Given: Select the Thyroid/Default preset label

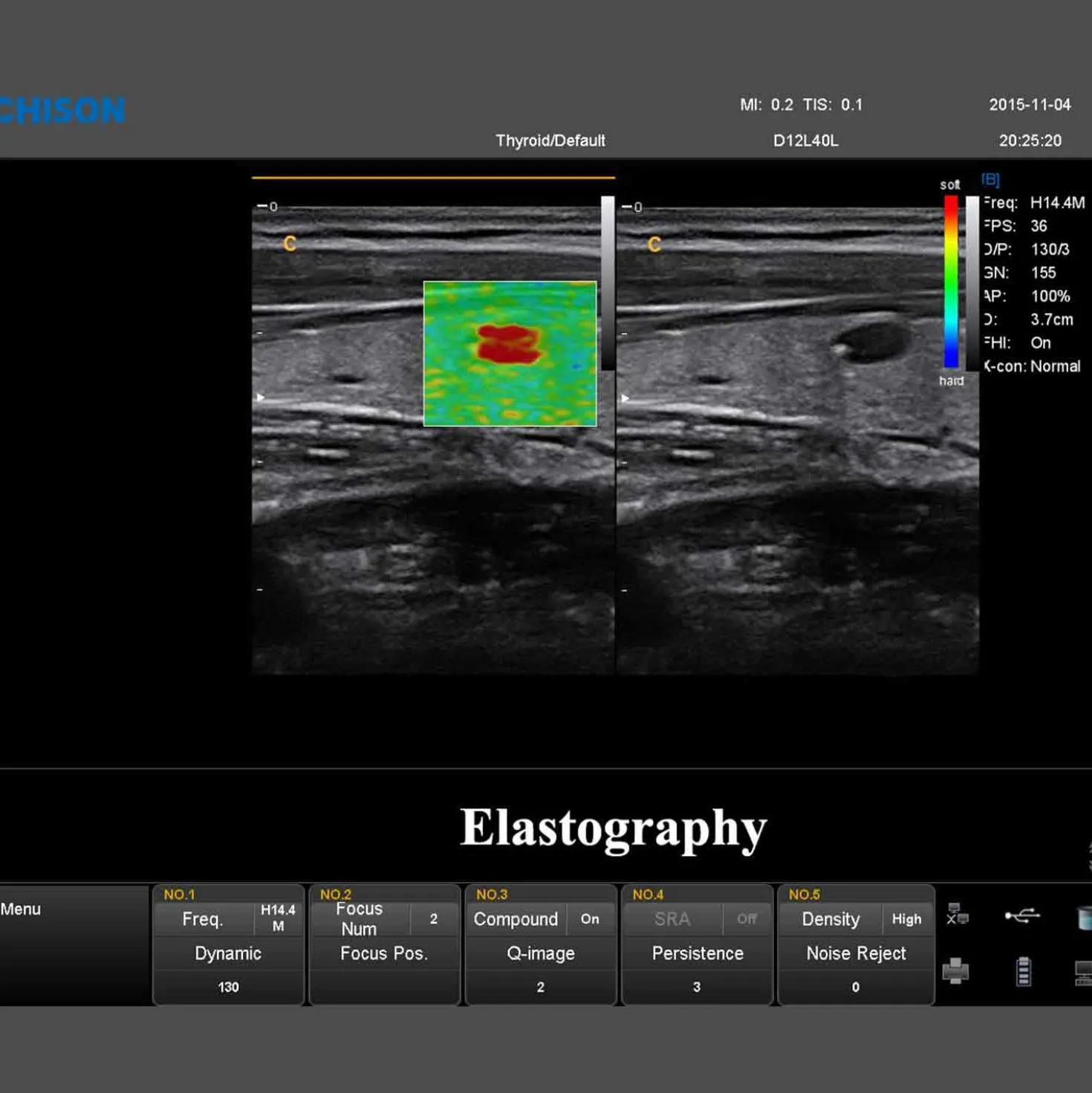Looking at the screenshot, I should tap(550, 140).
